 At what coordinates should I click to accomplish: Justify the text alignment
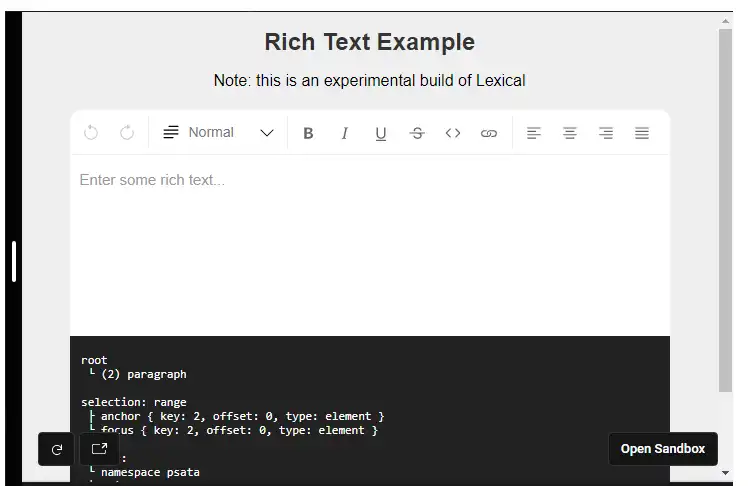click(642, 133)
